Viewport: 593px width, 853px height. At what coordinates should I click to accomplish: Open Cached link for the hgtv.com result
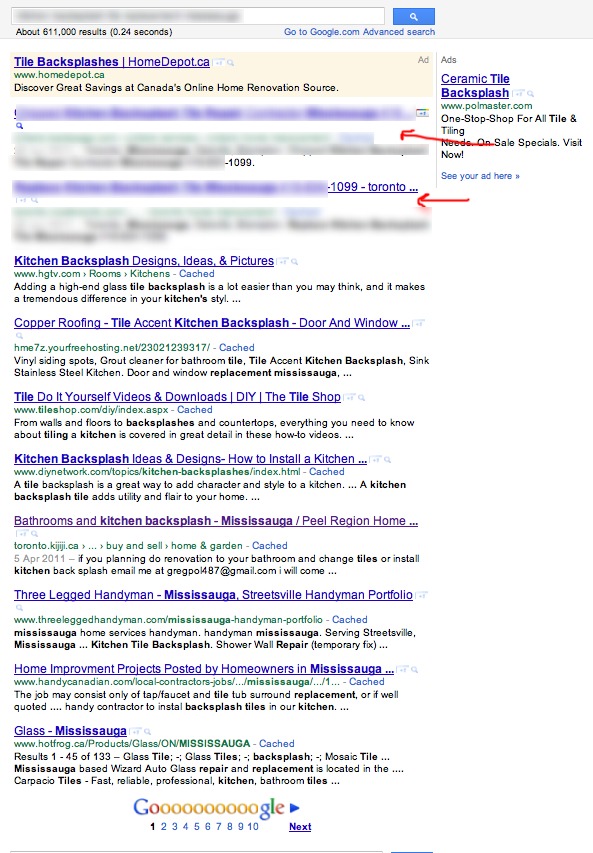tap(197, 274)
